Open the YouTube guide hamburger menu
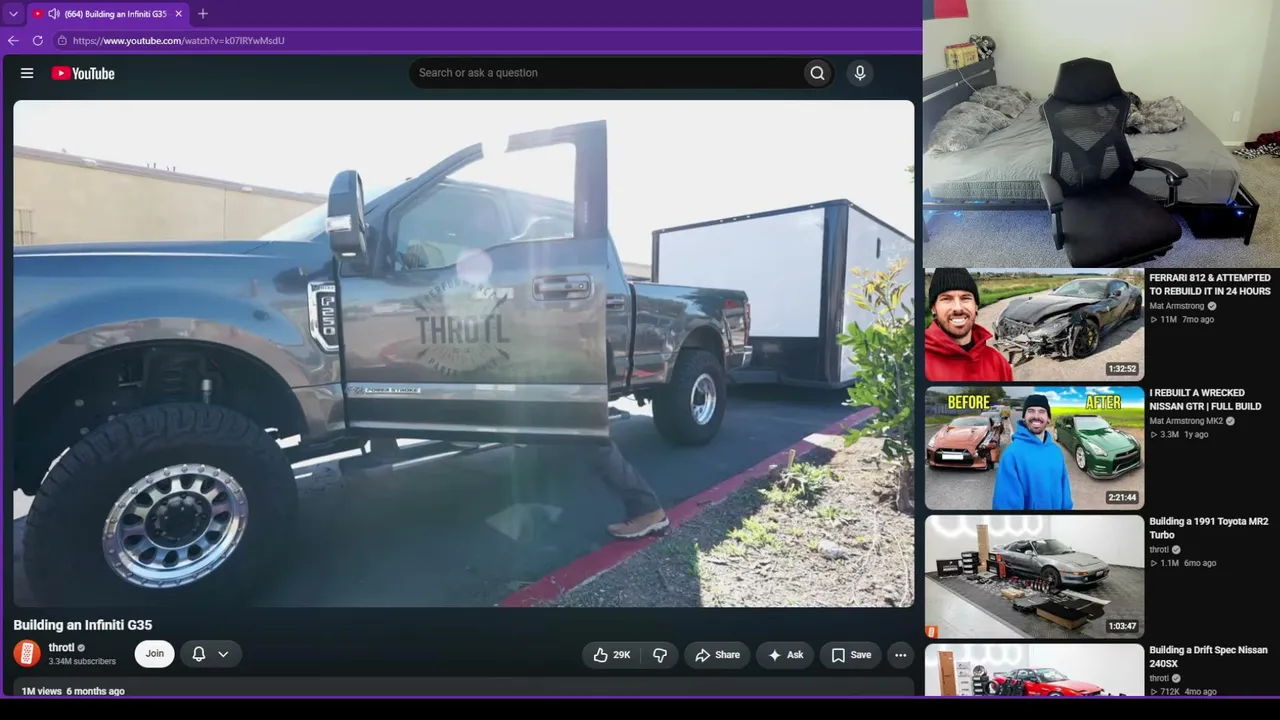Image resolution: width=1280 pixels, height=720 pixels. click(x=27, y=73)
